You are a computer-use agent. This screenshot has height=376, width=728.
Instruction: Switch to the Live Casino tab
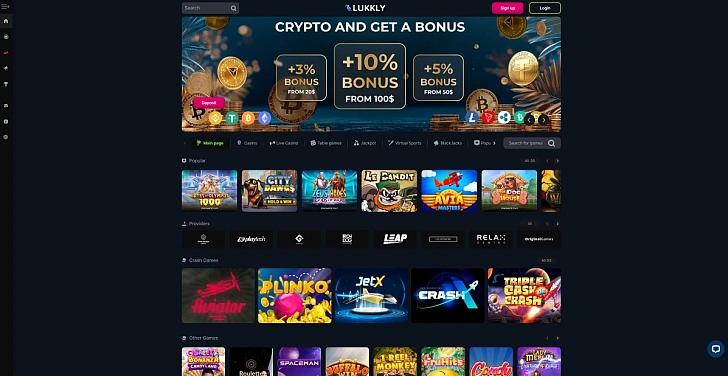pos(284,143)
